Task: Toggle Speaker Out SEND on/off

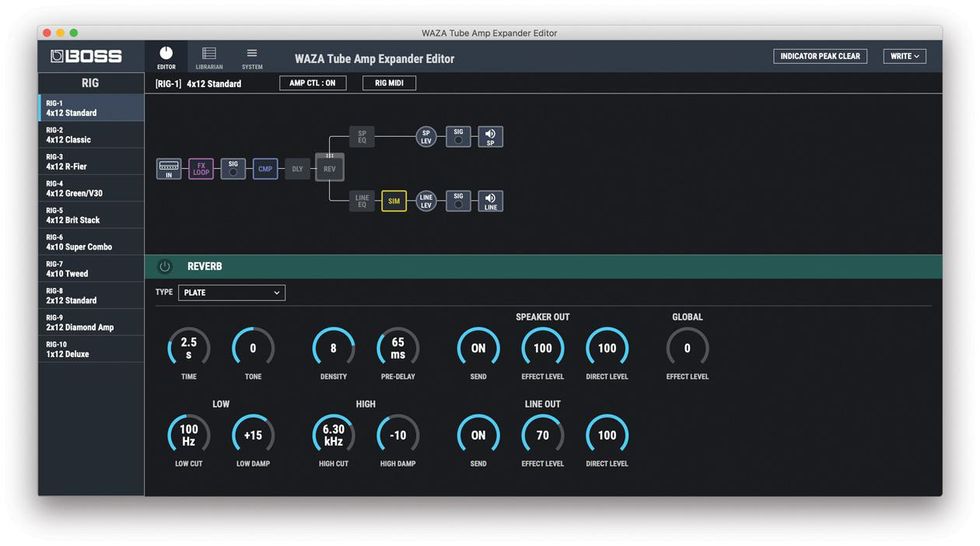Action: point(478,348)
